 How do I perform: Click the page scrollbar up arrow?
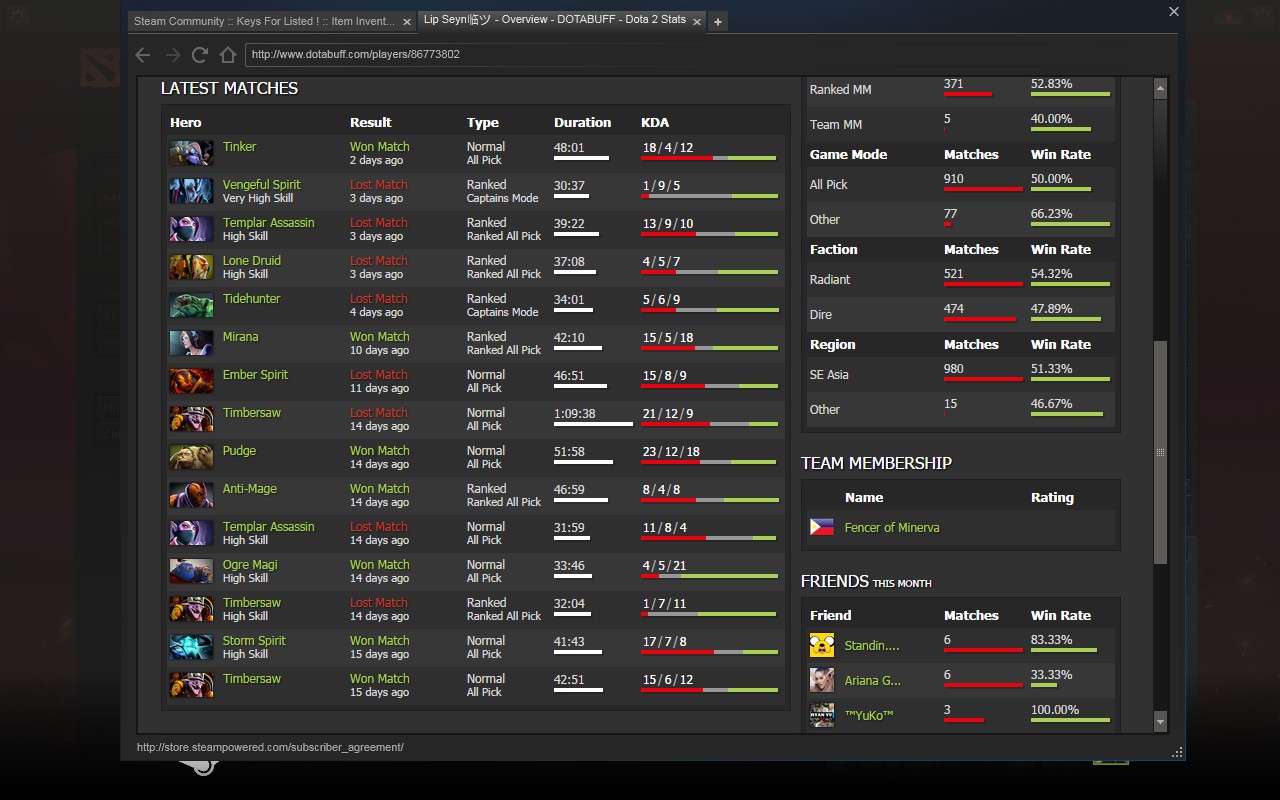tap(1160, 88)
